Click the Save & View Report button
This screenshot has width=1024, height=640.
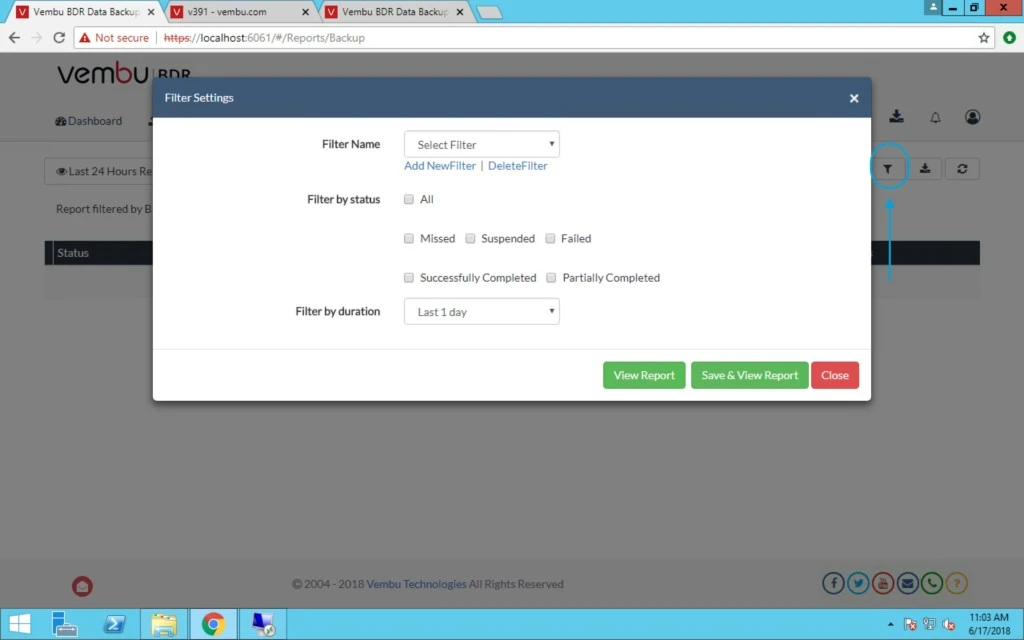[x=749, y=376]
